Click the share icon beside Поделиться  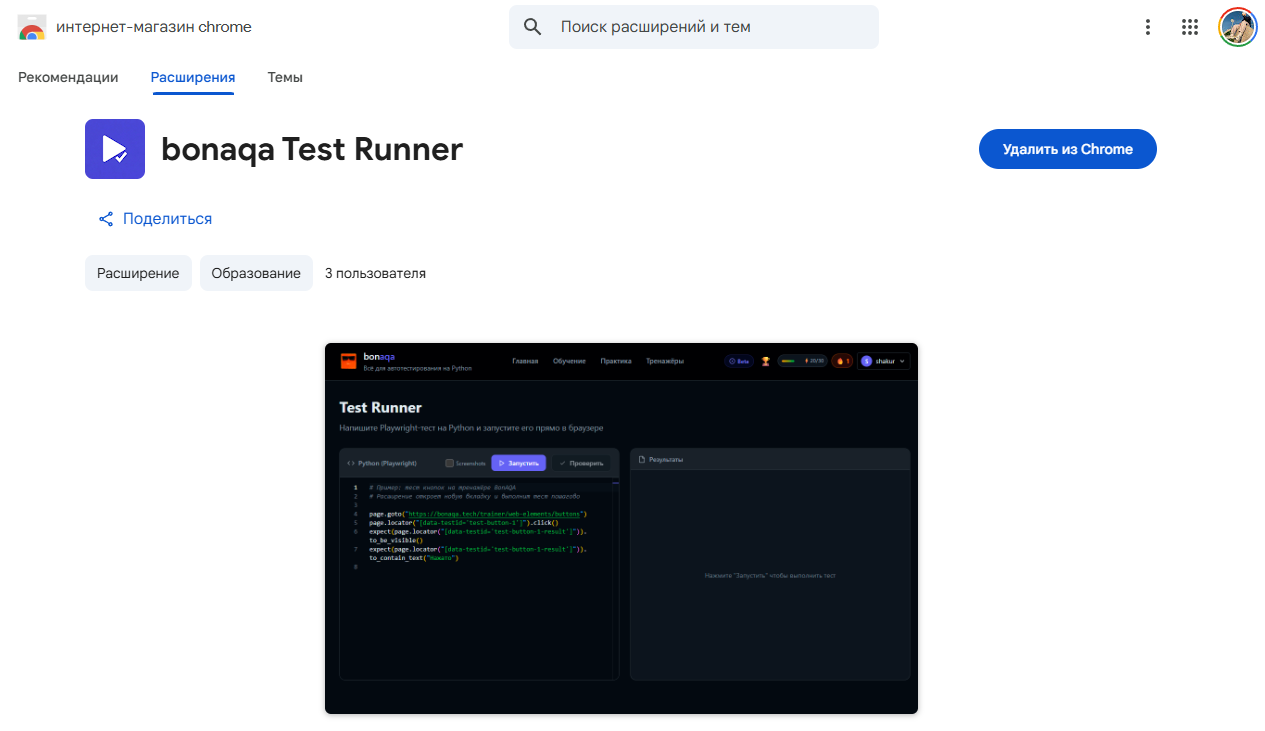point(106,219)
